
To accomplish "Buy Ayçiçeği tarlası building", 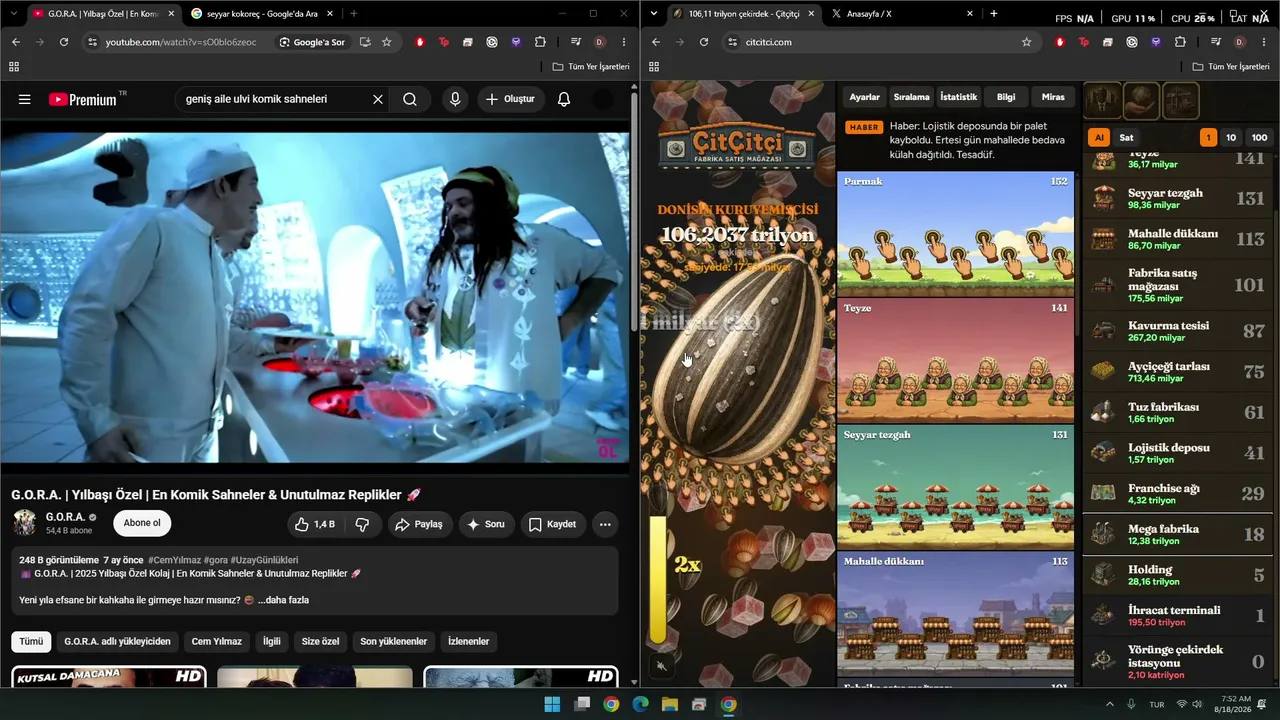I will [1178, 372].
